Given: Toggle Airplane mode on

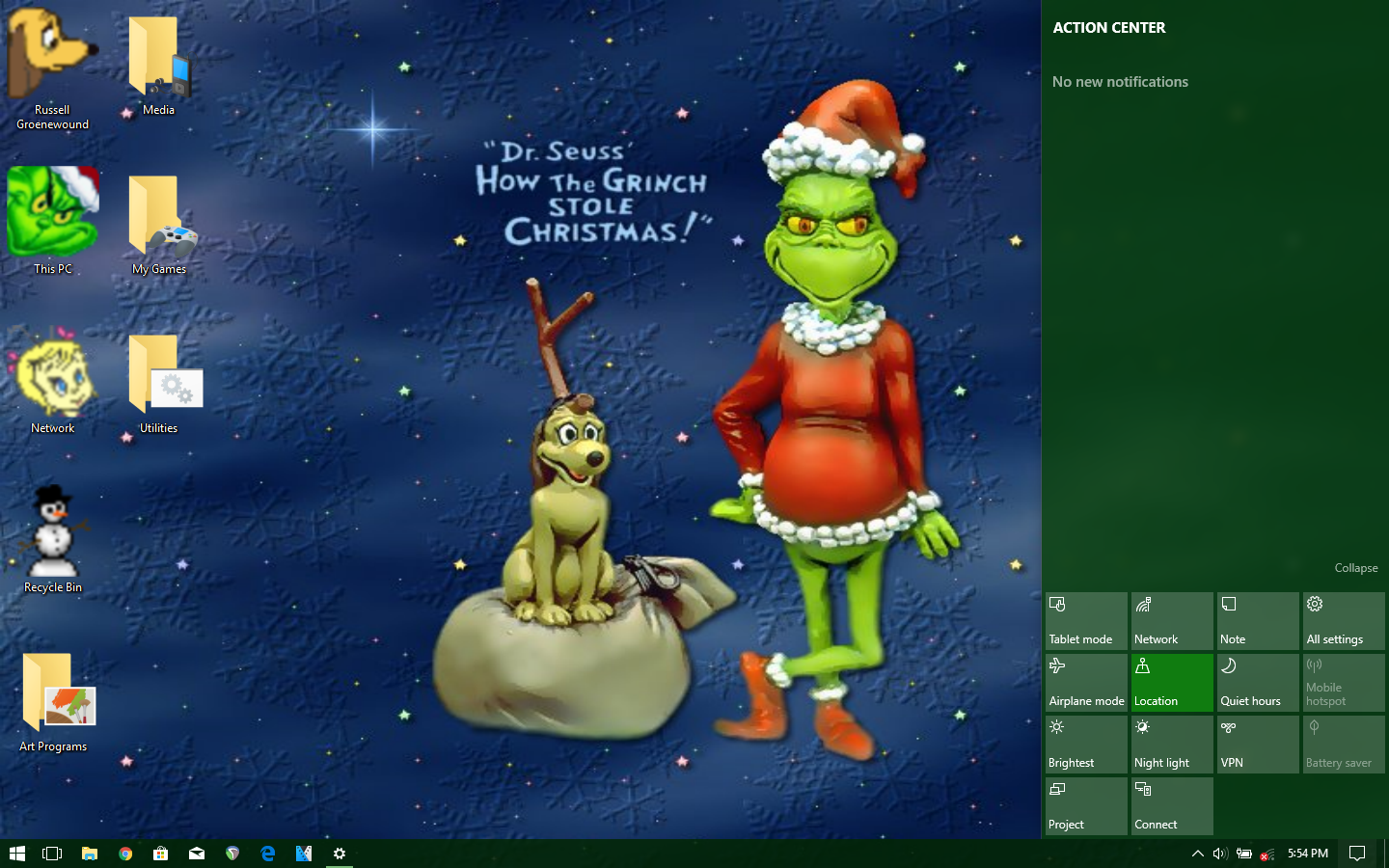Looking at the screenshot, I should click(1086, 683).
